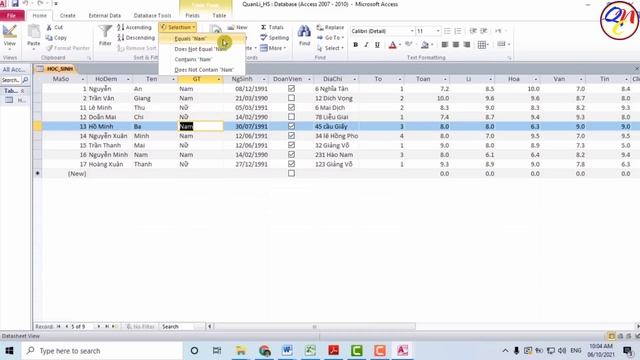This screenshot has width=640, height=360.
Task: Click the No Filter status button
Action: tap(140, 327)
